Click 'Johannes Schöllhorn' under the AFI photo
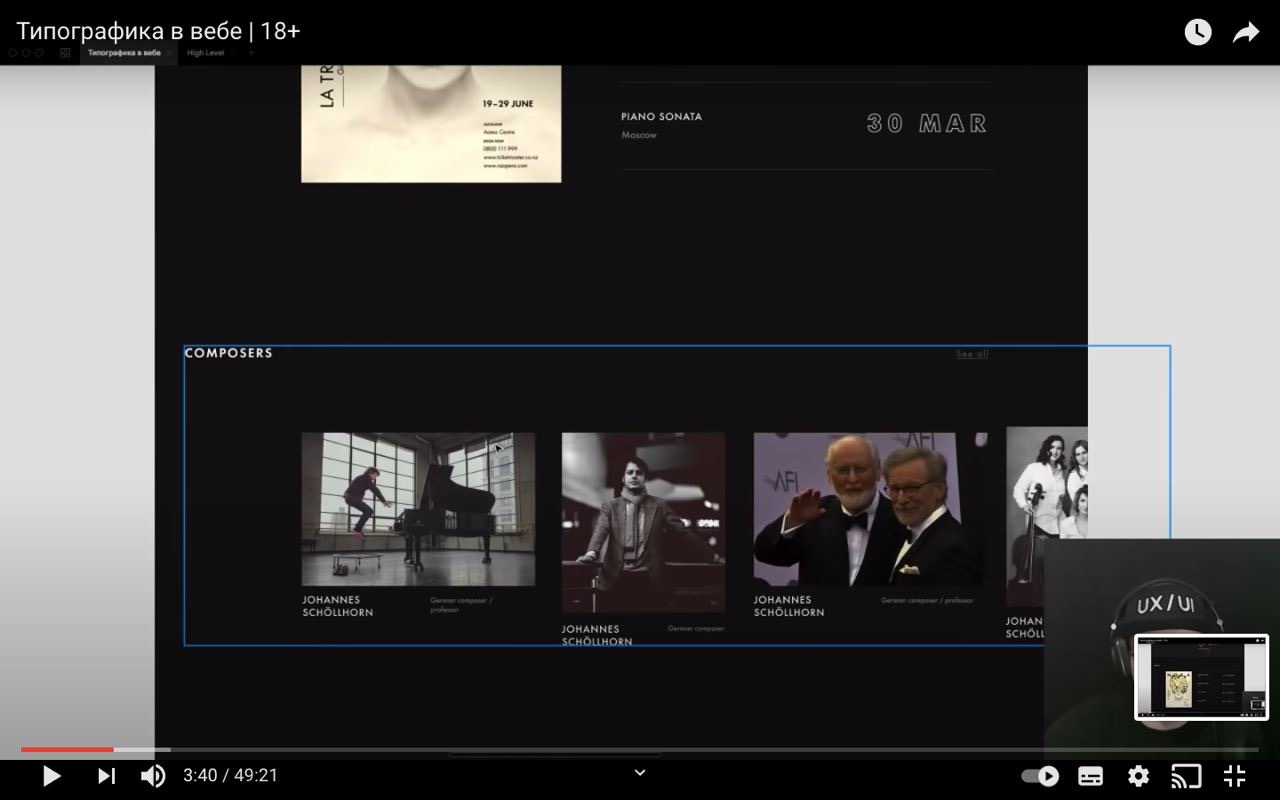1280x800 pixels. pyautogui.click(x=789, y=606)
